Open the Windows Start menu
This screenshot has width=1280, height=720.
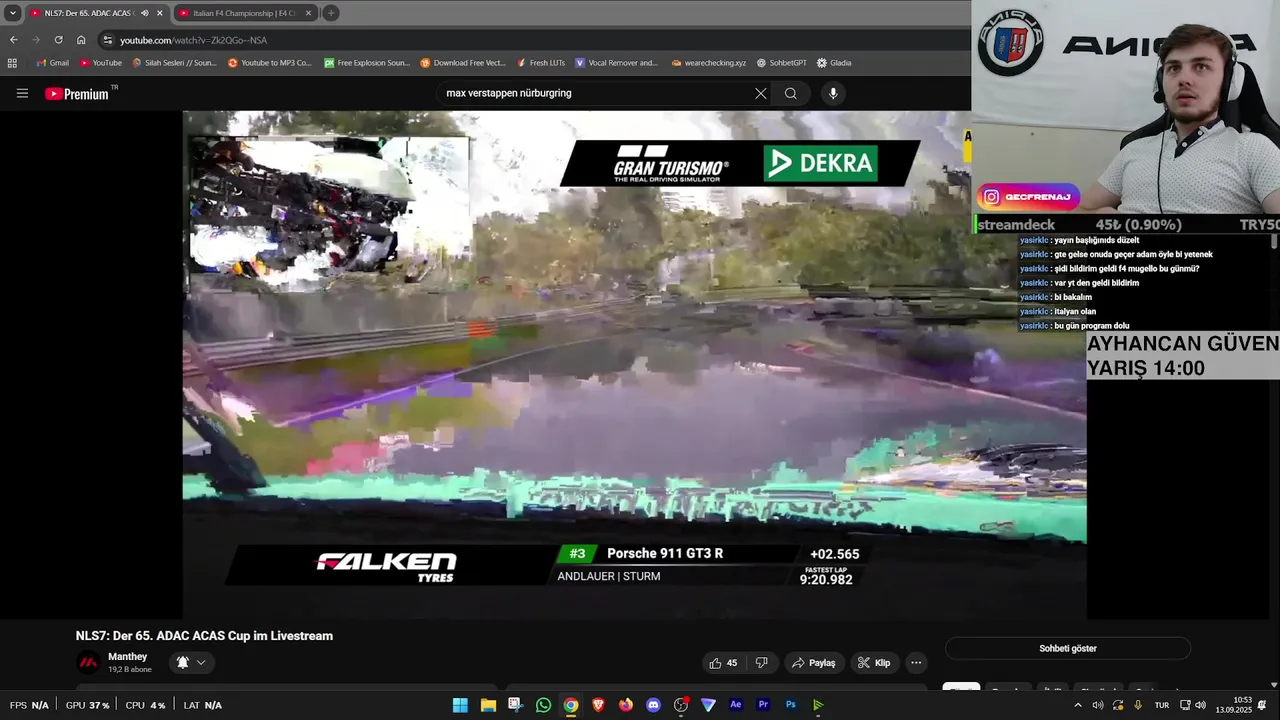tap(460, 705)
